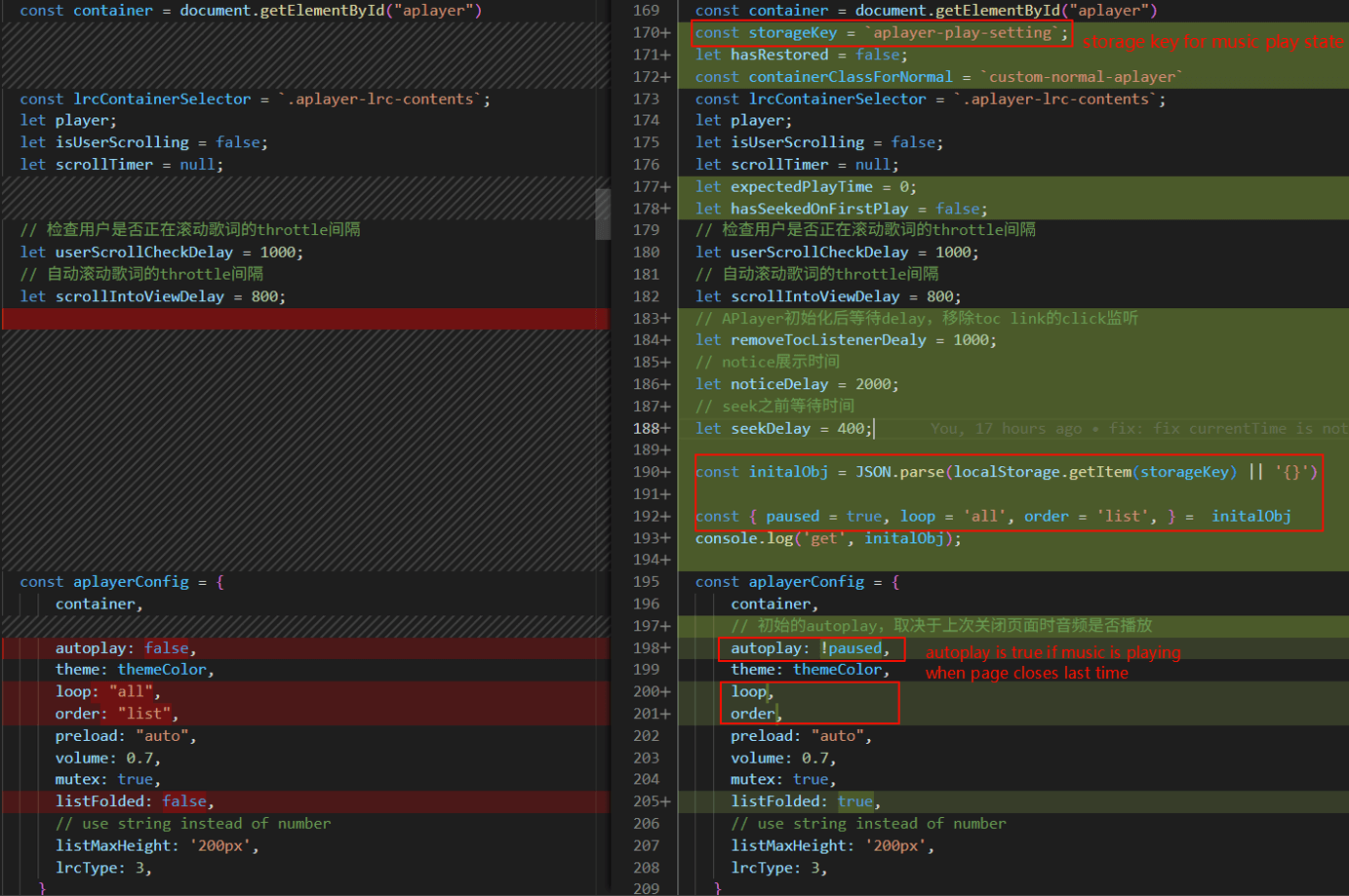This screenshot has width=1349, height=896.
Task: Click the 'container,' property in right pane
Action: tap(774, 604)
